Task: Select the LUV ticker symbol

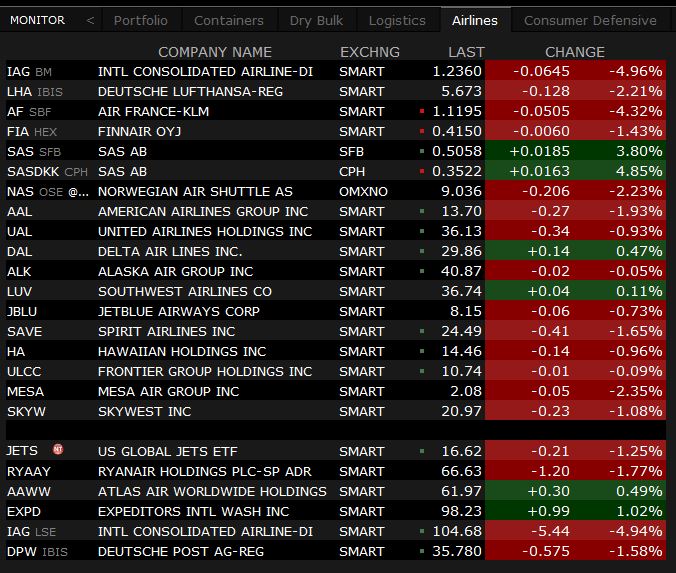Action: coord(19,291)
